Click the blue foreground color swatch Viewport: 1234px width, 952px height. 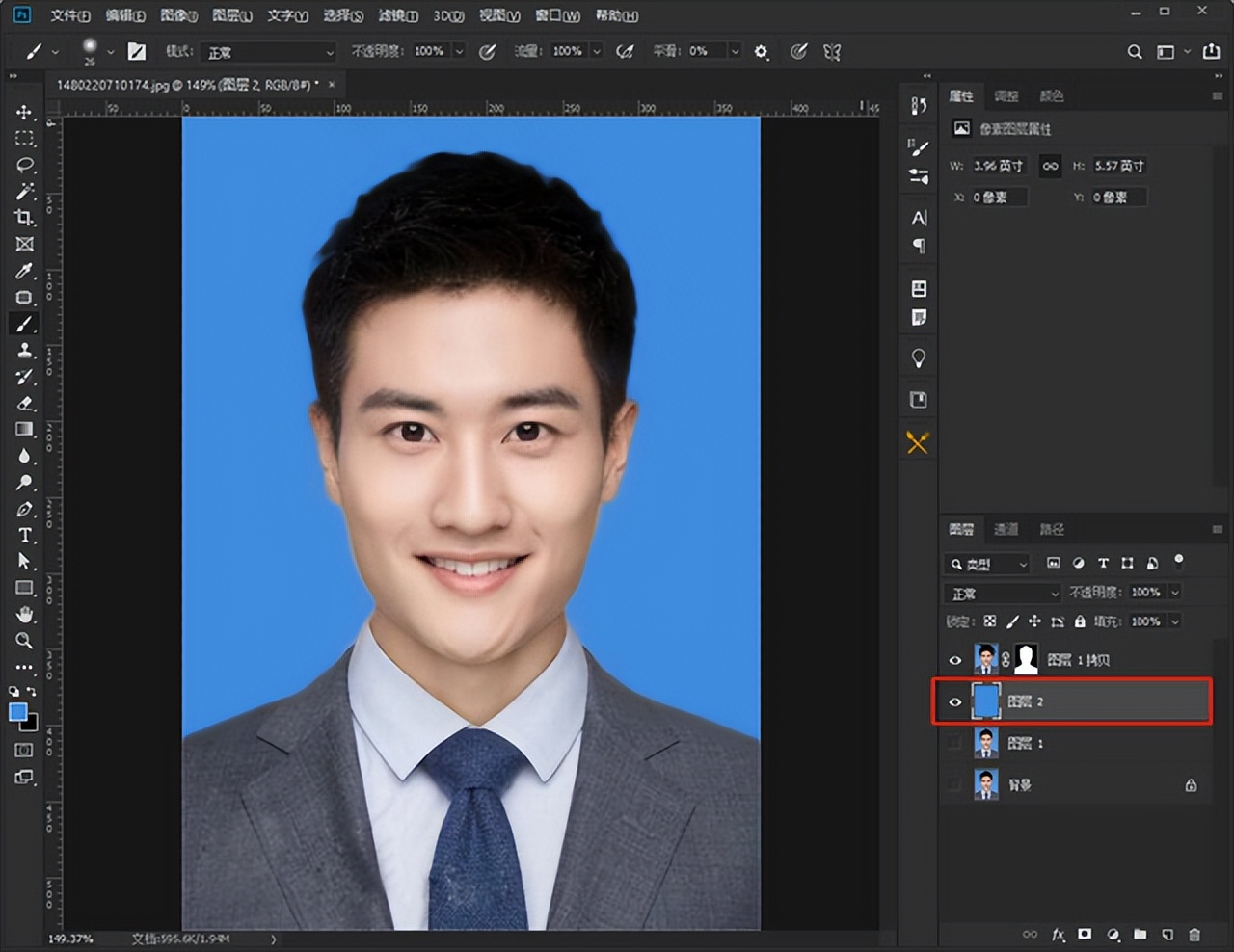17,712
